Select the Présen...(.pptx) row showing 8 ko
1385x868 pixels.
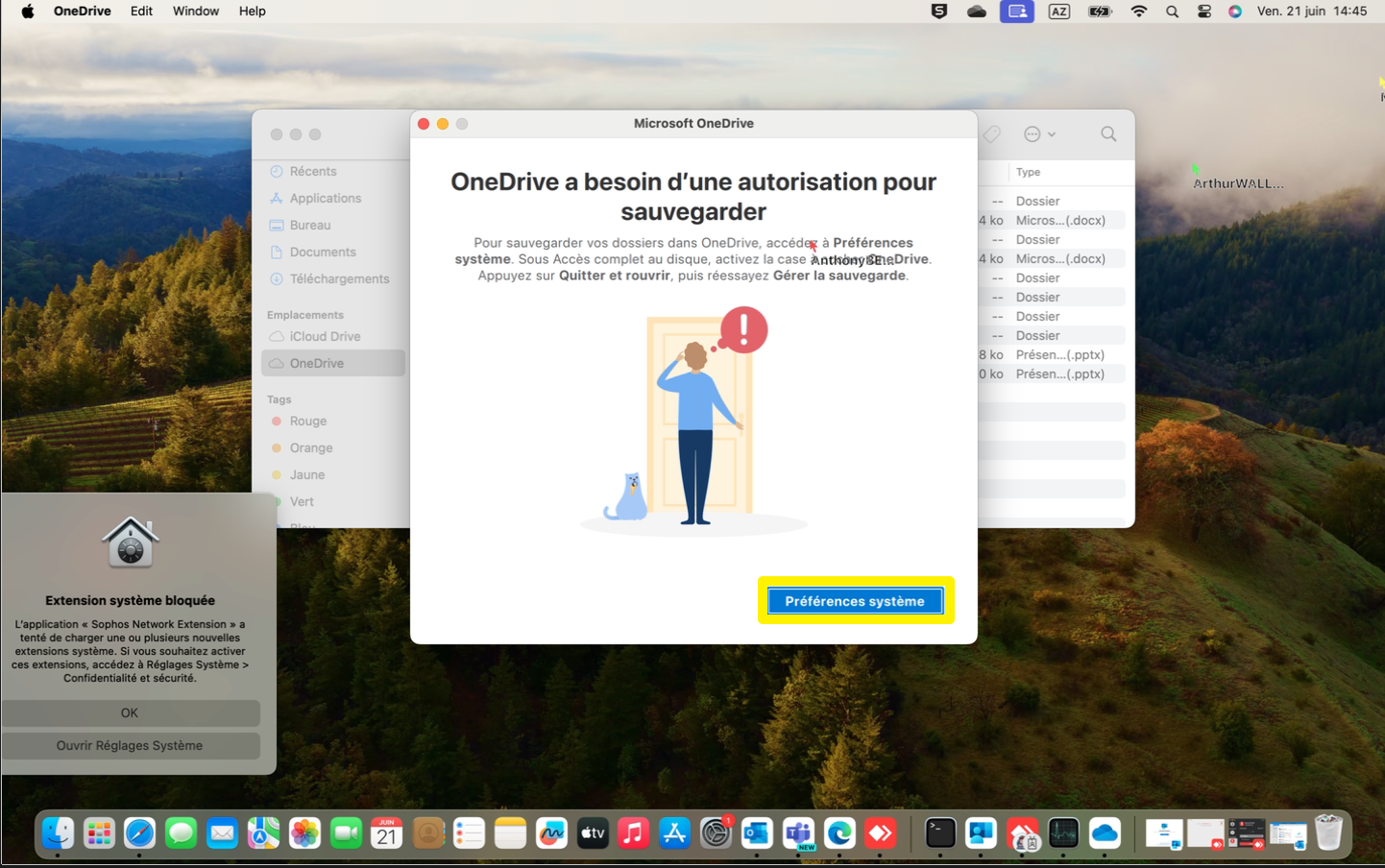[1052, 354]
